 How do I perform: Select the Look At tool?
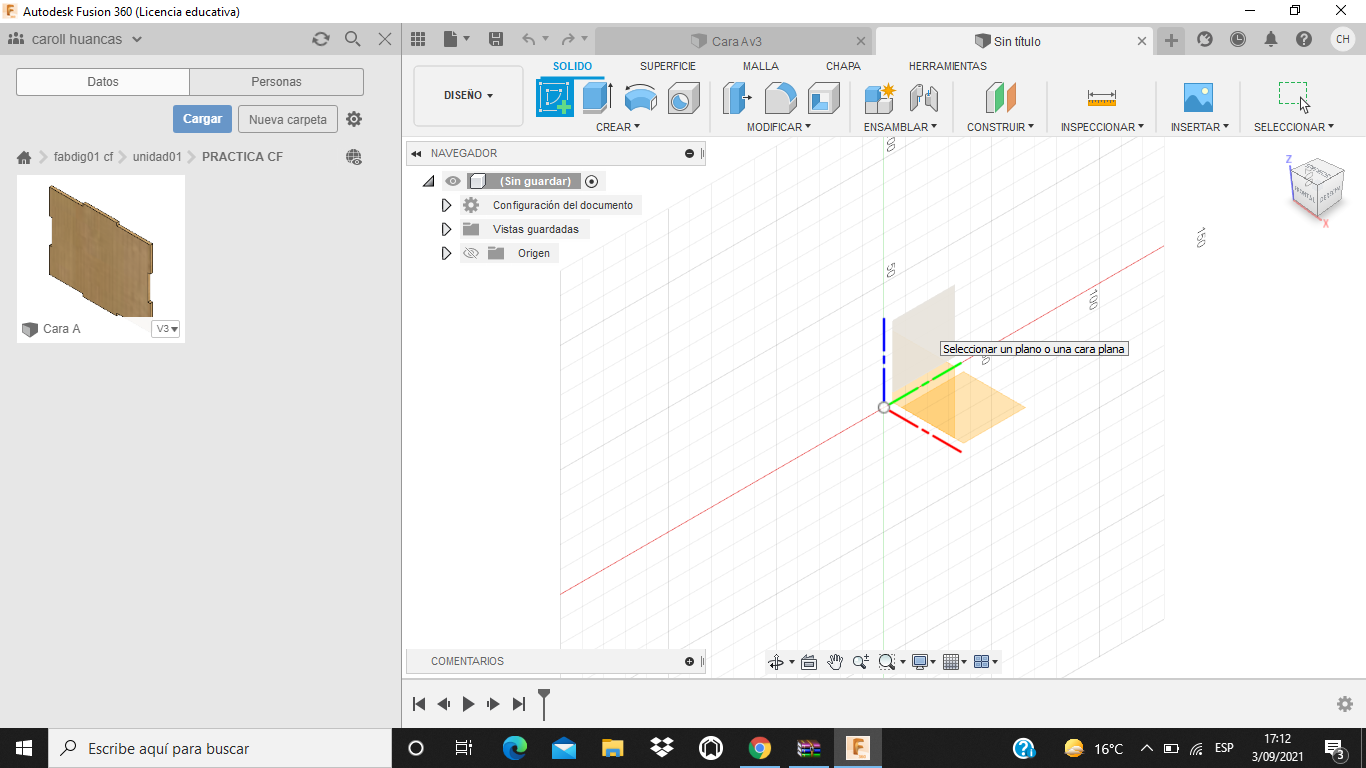click(x=809, y=662)
